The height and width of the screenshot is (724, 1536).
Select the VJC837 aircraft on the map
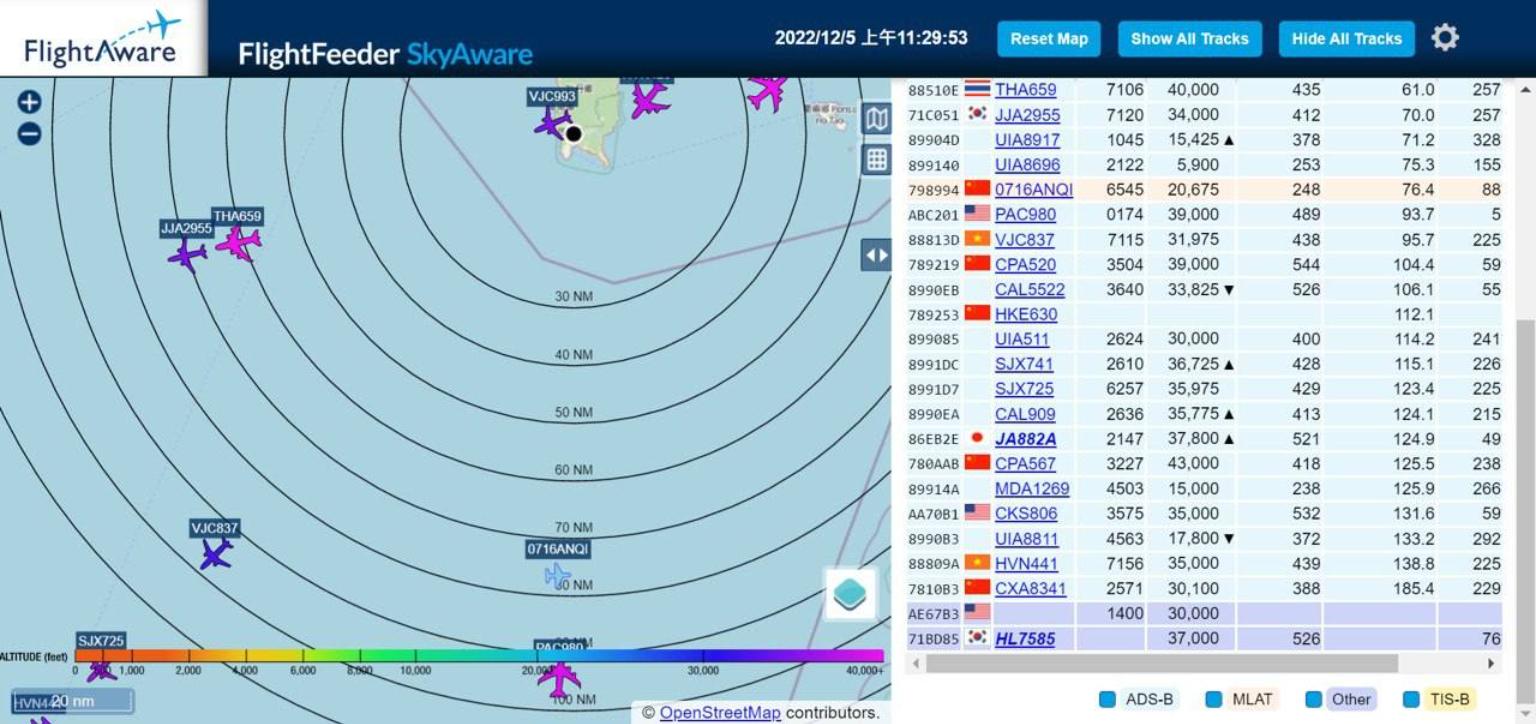click(x=215, y=553)
